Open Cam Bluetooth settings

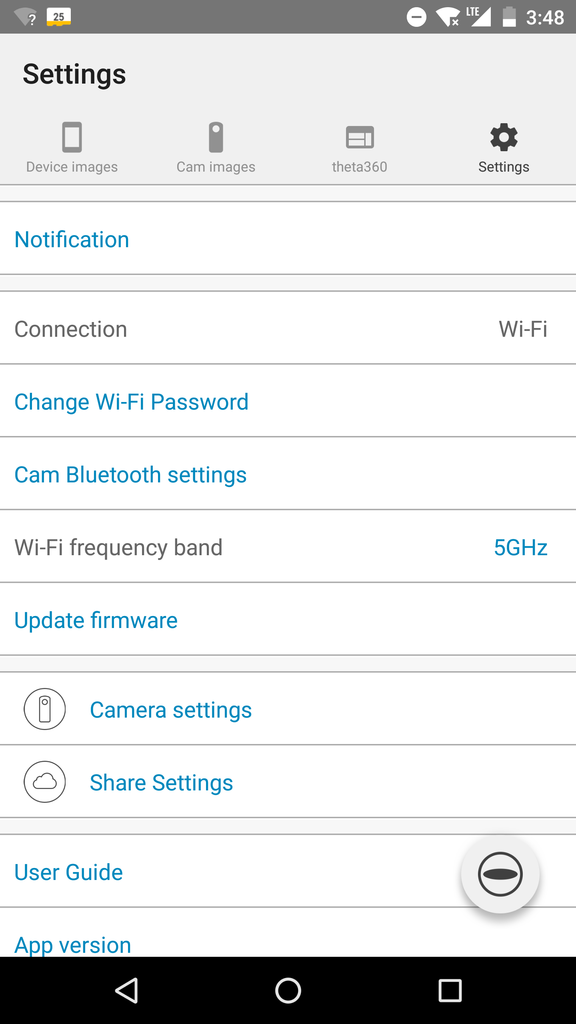(x=288, y=474)
